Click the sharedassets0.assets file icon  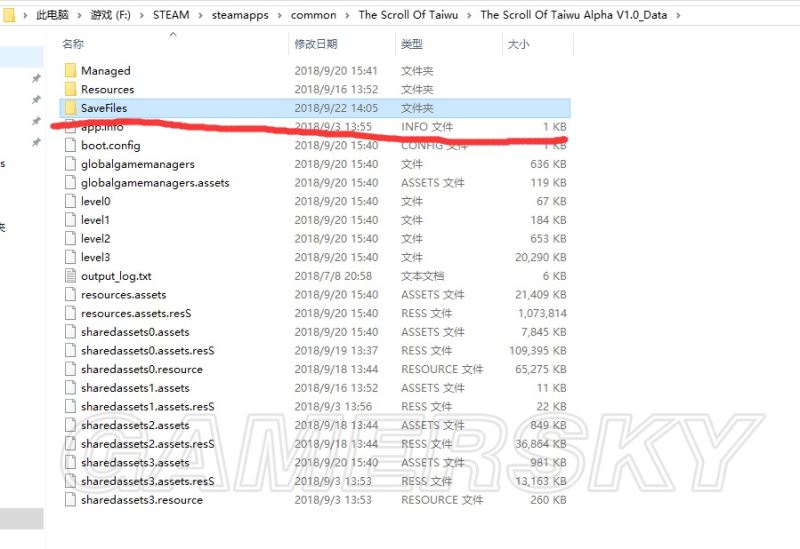70,332
